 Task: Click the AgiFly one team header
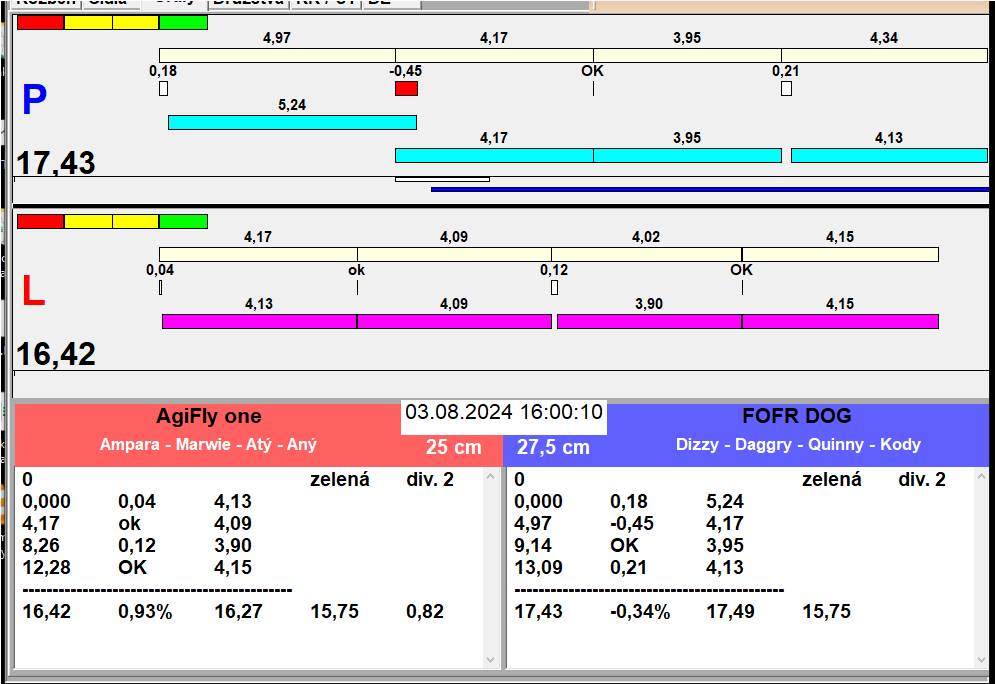(x=208, y=417)
